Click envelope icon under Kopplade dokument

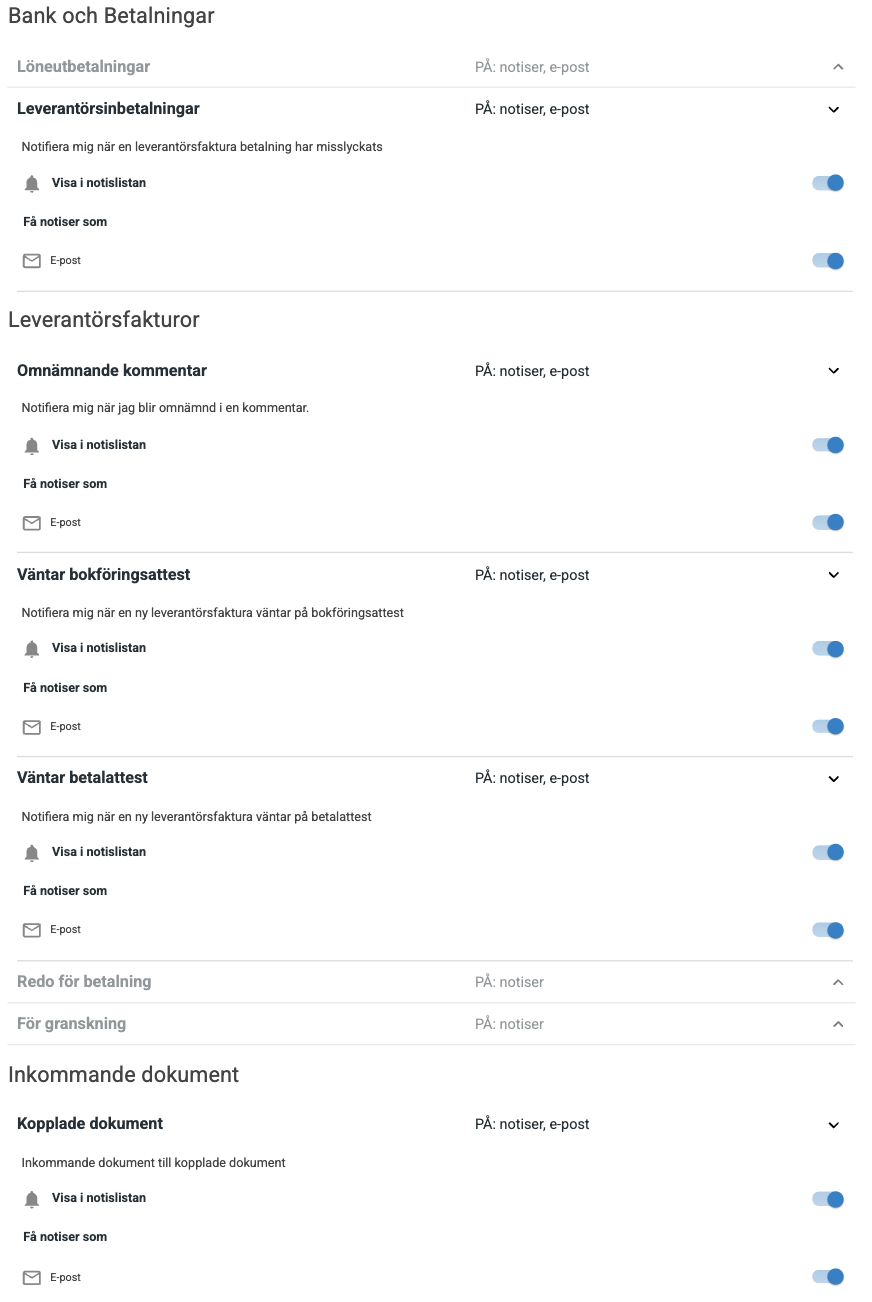32,1277
